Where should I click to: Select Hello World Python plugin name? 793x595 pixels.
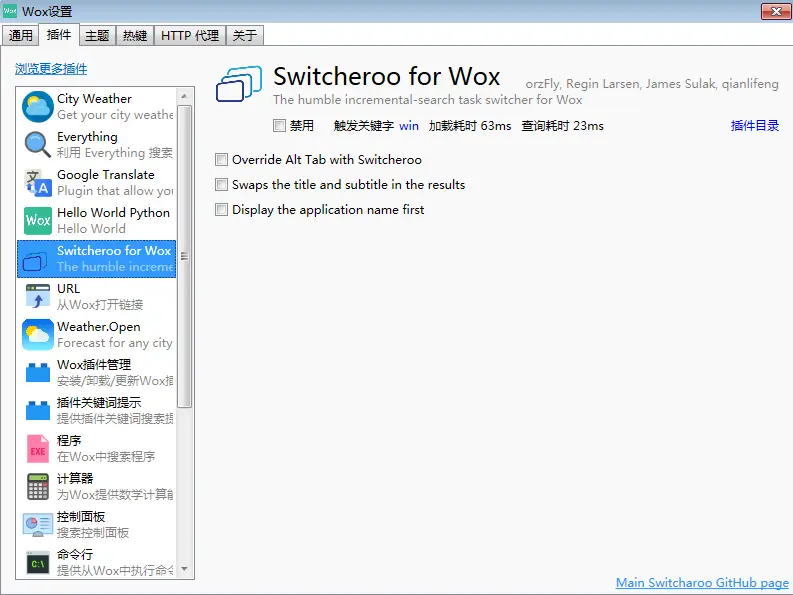coord(113,213)
